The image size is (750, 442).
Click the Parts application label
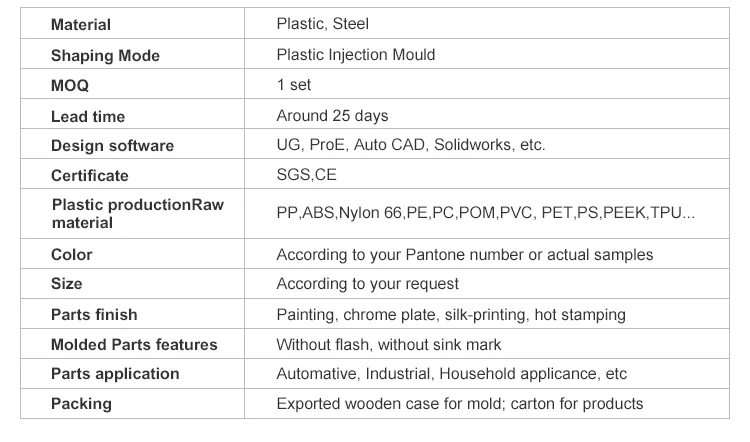pyautogui.click(x=115, y=374)
